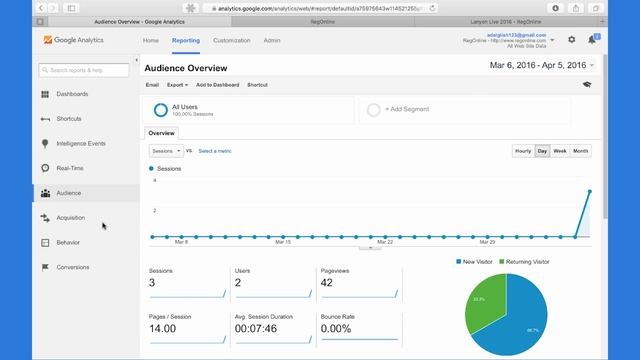The image size is (640, 360).
Task: Open Conversions in the sidebar
Action: [x=73, y=267]
